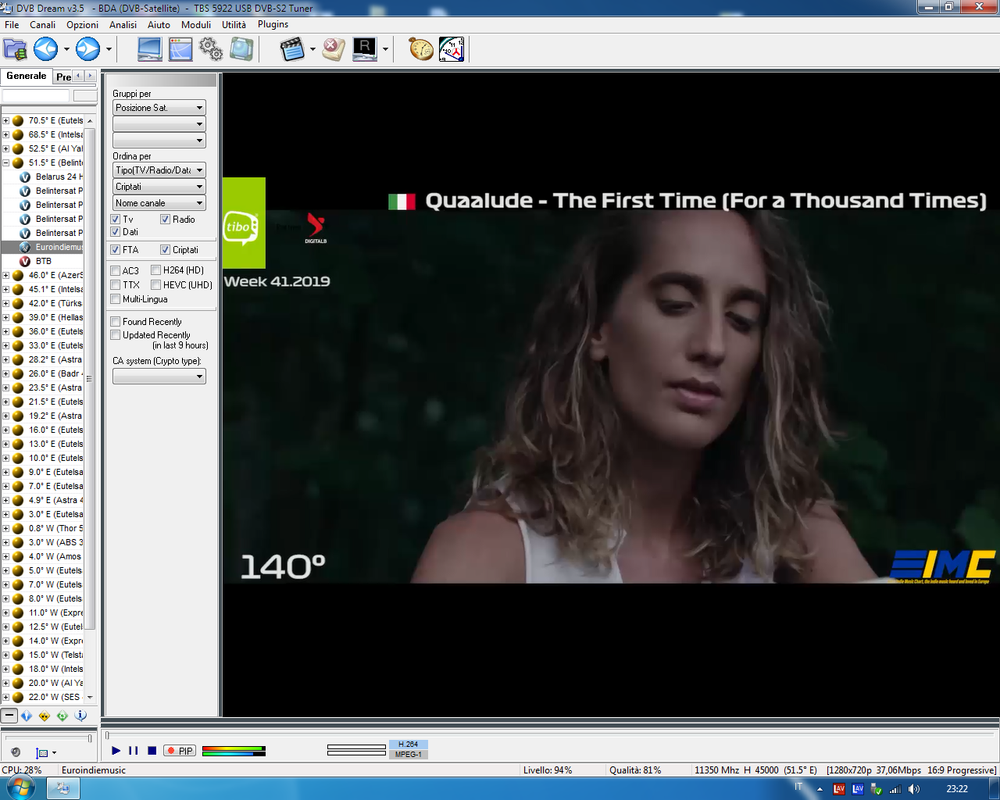The image size is (1000, 800).
Task: Expand the 13.0° E satellite node
Action: pos(6,444)
